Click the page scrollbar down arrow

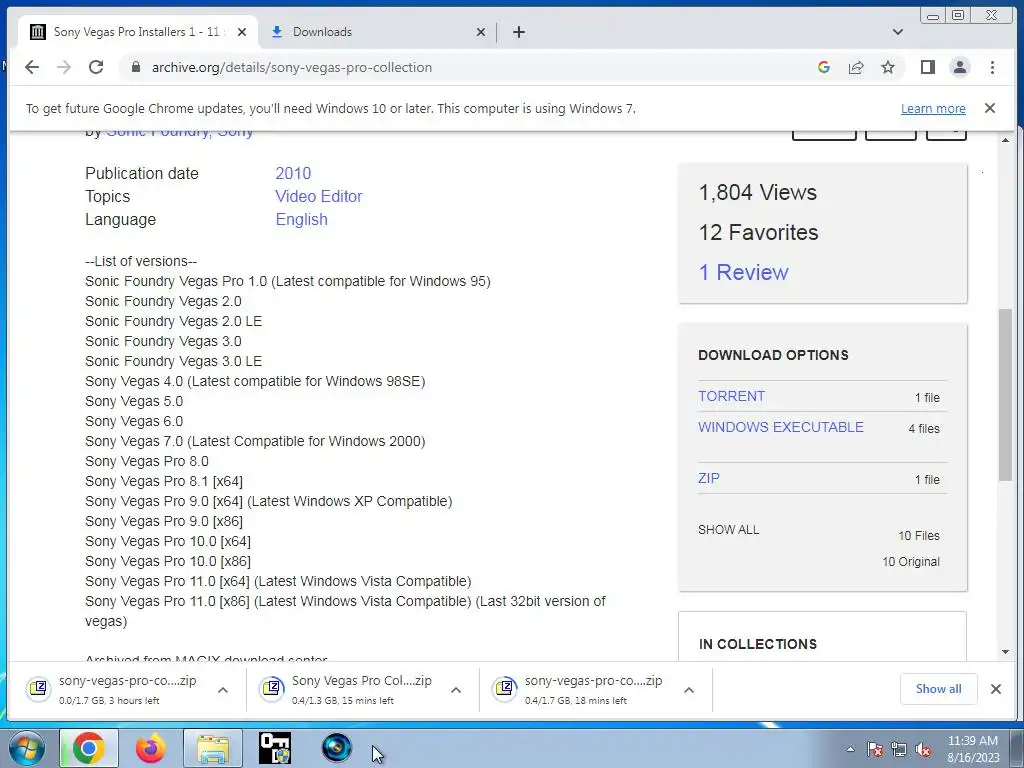click(1006, 652)
